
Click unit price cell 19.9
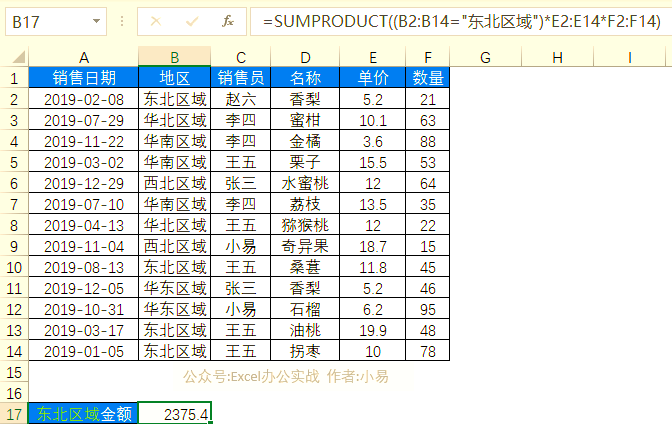point(372,330)
